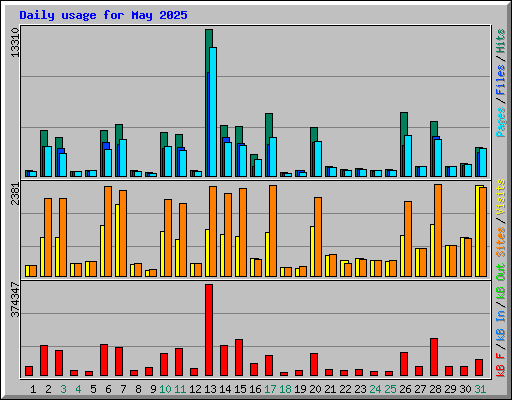Click the day 15 x-axis label

tap(240, 389)
